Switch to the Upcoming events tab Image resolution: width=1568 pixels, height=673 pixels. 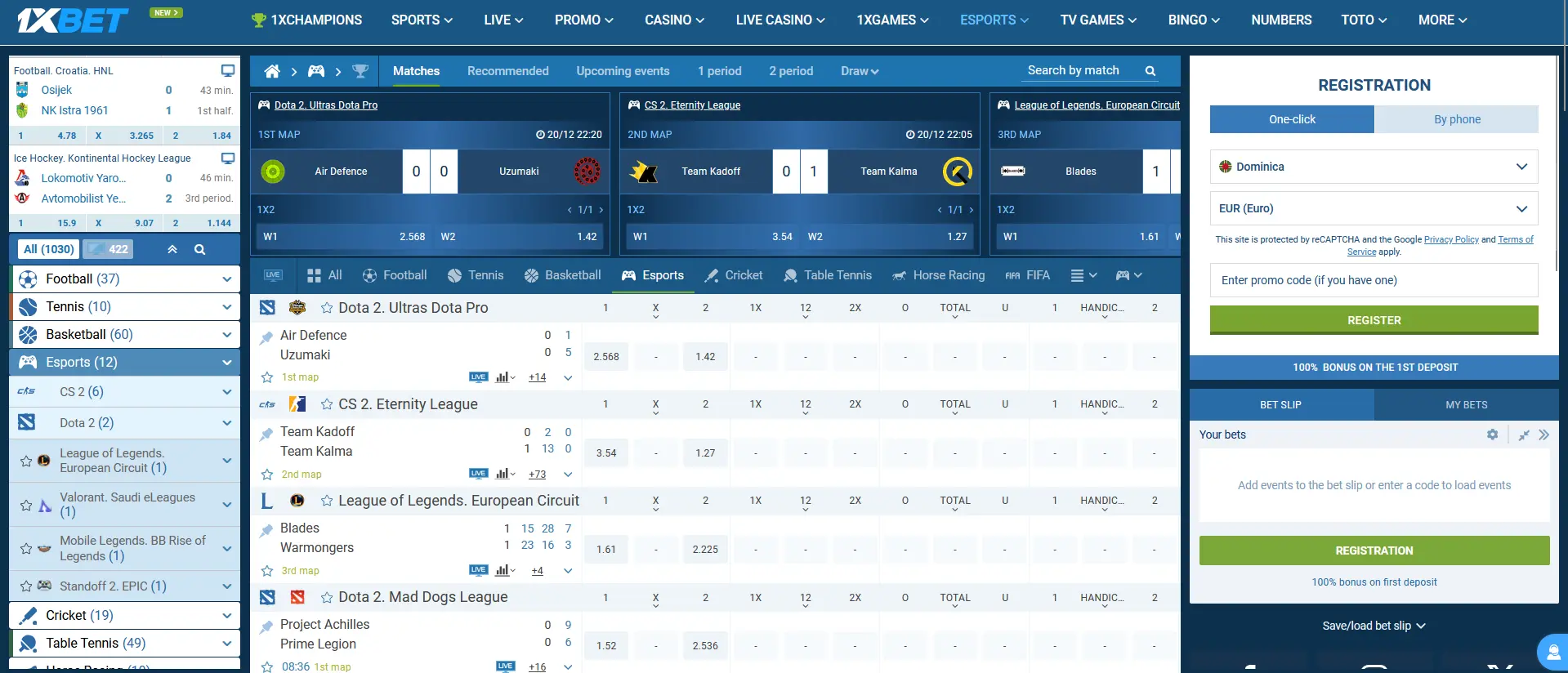point(623,71)
